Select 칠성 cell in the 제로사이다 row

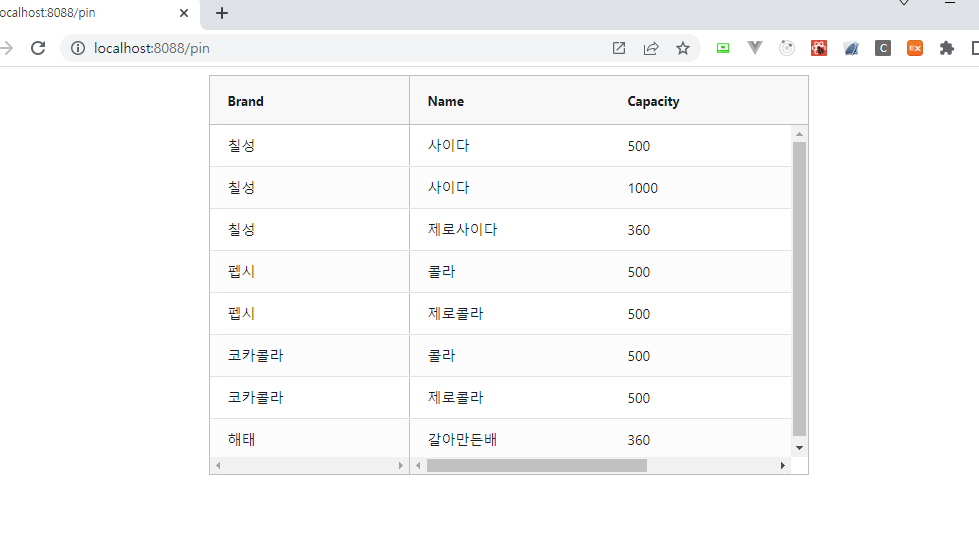[310, 229]
